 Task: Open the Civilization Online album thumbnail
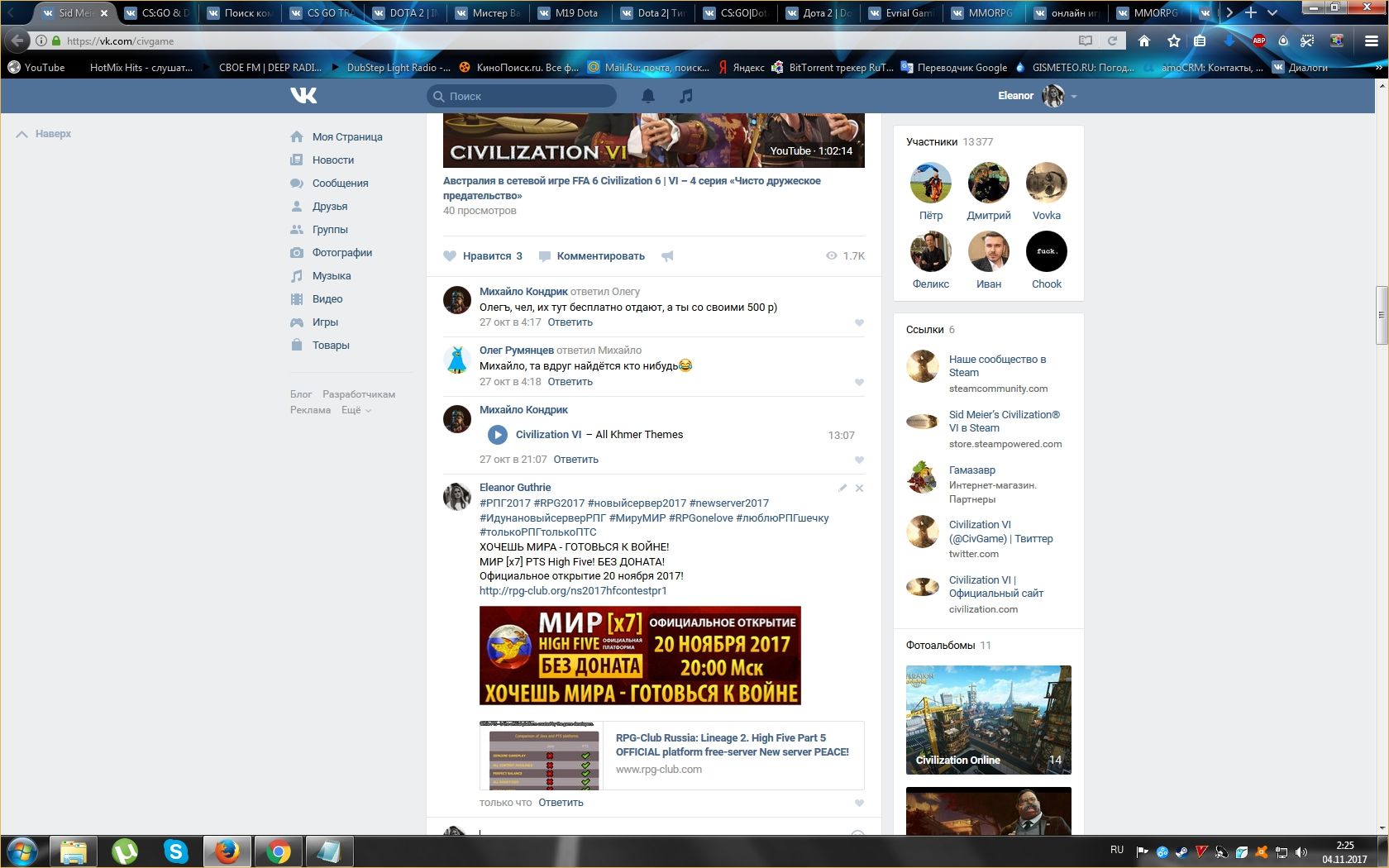coord(988,719)
